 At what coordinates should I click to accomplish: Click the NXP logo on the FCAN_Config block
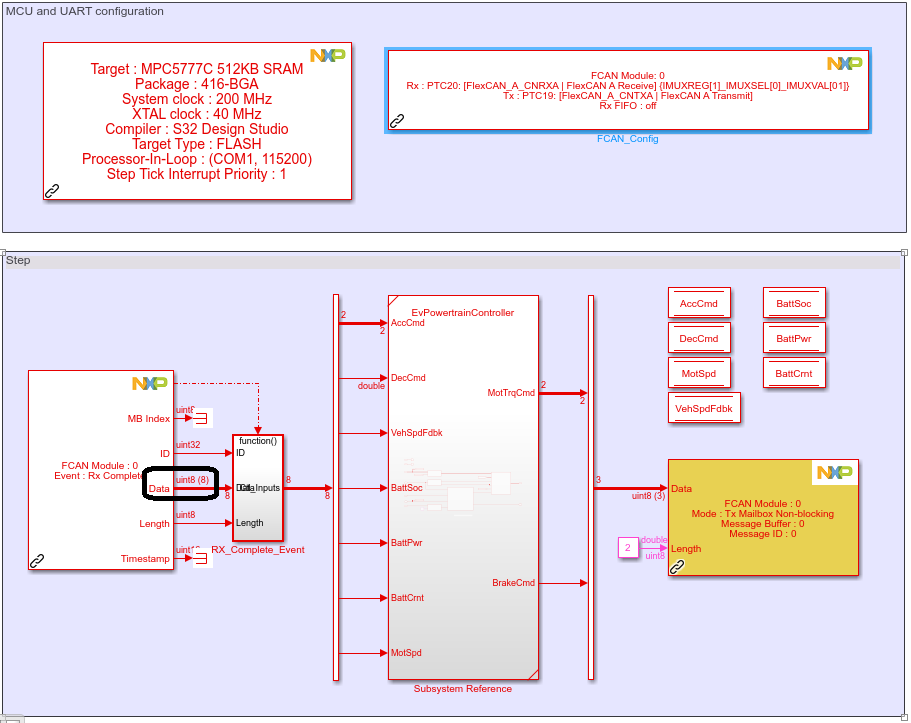[847, 62]
